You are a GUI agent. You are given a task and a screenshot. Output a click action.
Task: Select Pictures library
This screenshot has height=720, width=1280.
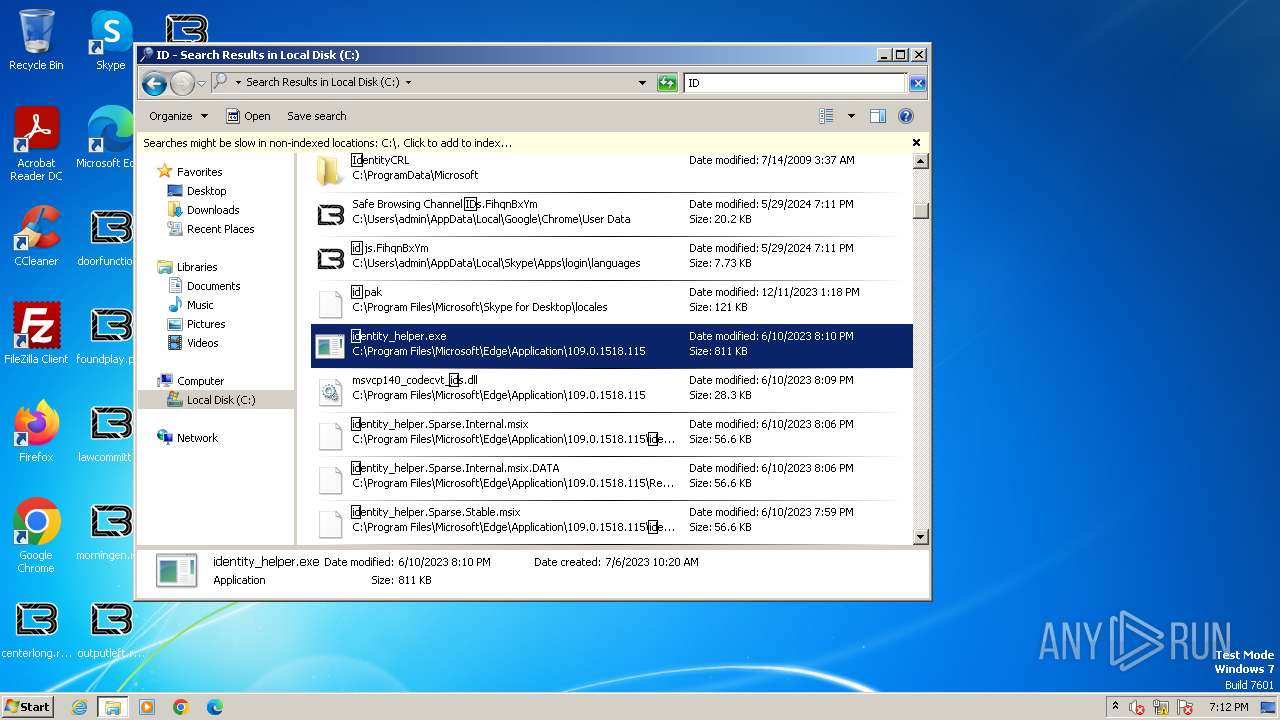coord(206,324)
